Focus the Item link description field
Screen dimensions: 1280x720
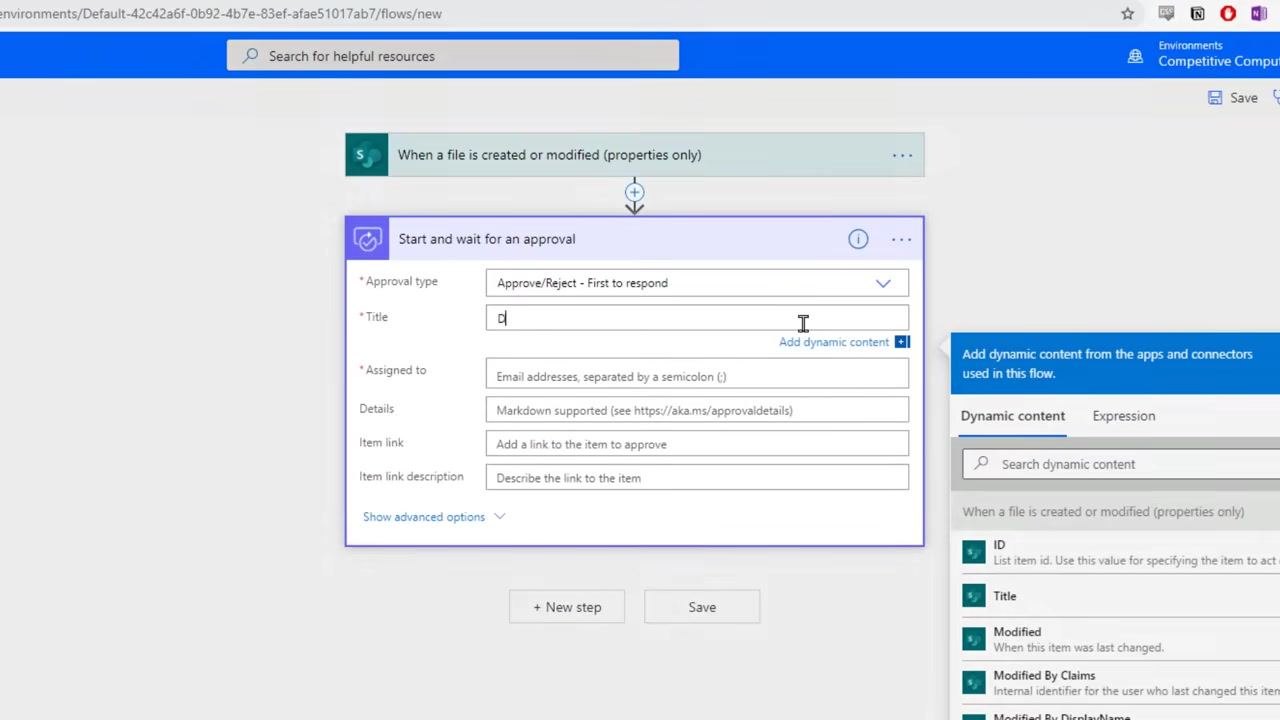pos(697,478)
